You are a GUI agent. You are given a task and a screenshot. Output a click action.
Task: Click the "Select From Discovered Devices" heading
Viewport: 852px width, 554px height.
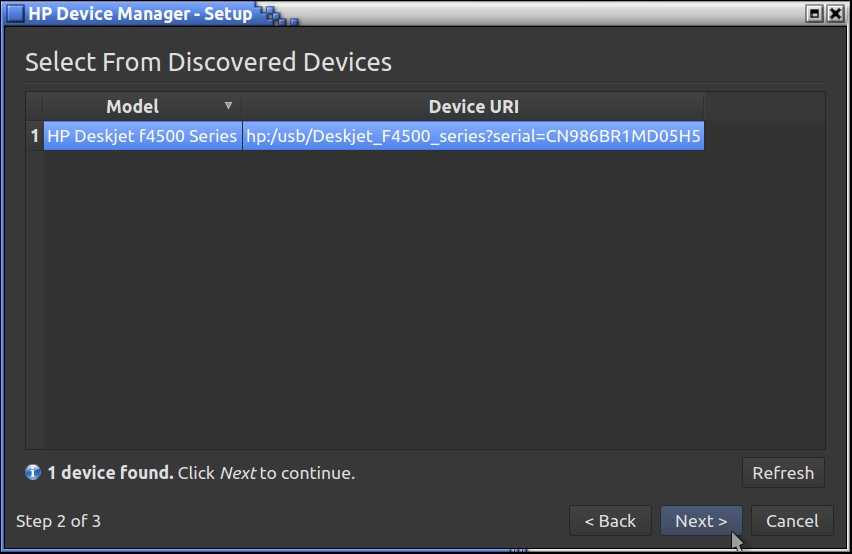208,62
